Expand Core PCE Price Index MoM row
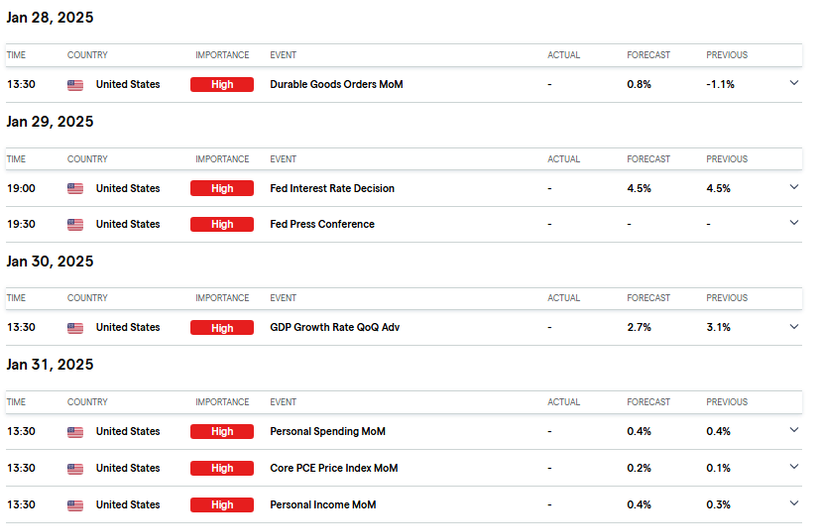 [794, 467]
